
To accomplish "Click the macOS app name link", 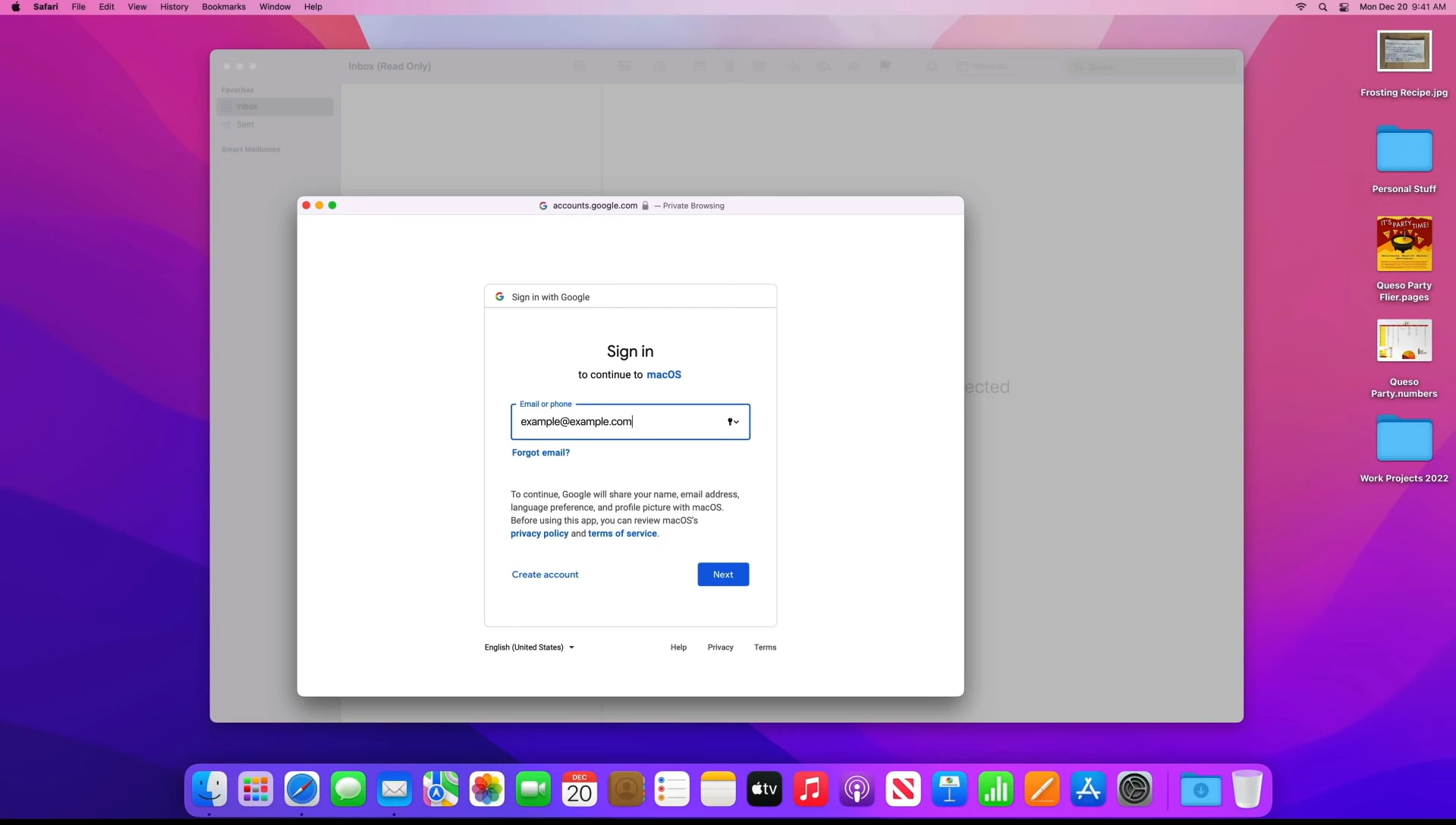I will click(664, 375).
